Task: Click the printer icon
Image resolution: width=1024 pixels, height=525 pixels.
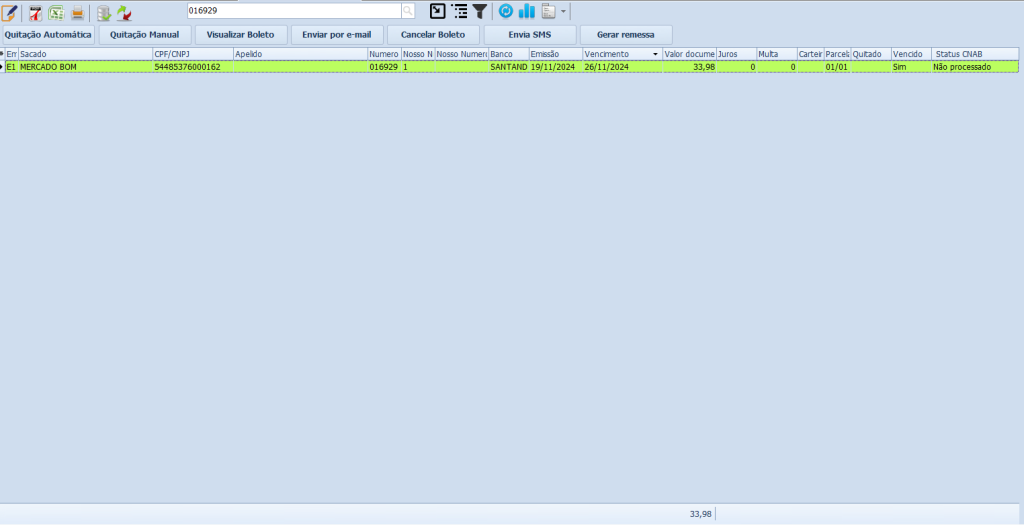Action: 77,12
